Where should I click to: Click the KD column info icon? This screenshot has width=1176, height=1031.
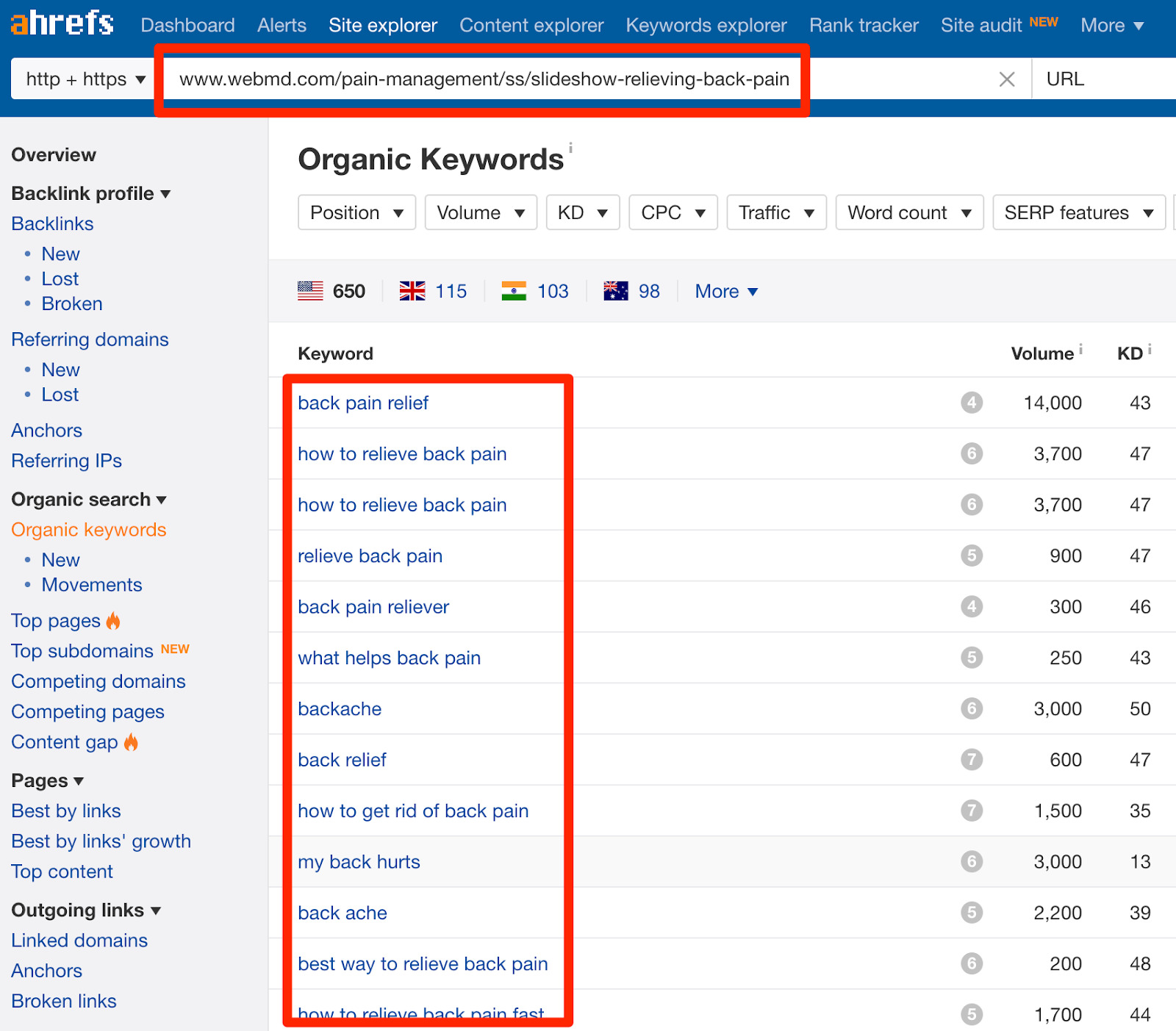[1150, 349]
